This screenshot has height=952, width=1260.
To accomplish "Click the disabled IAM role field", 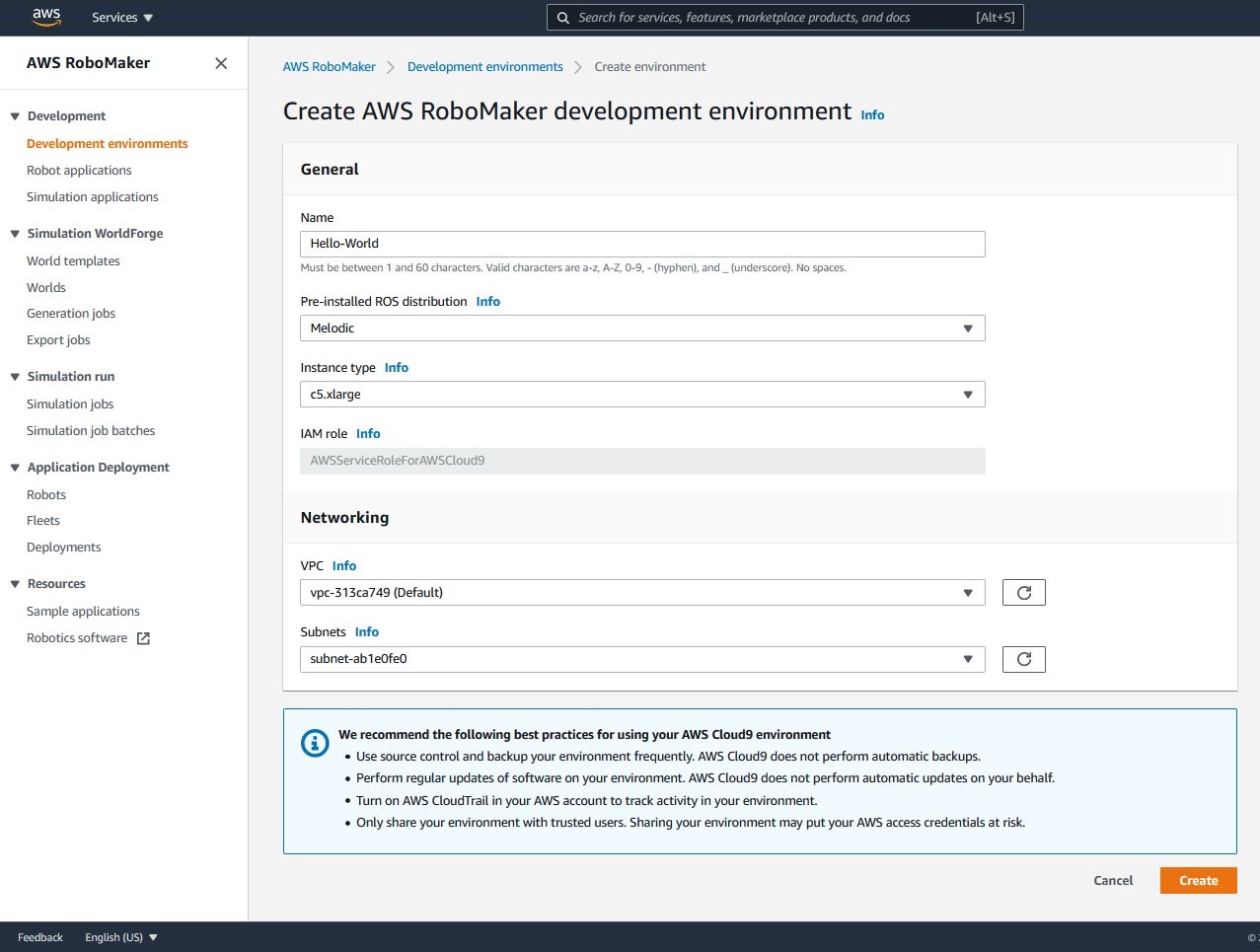I will [642, 461].
